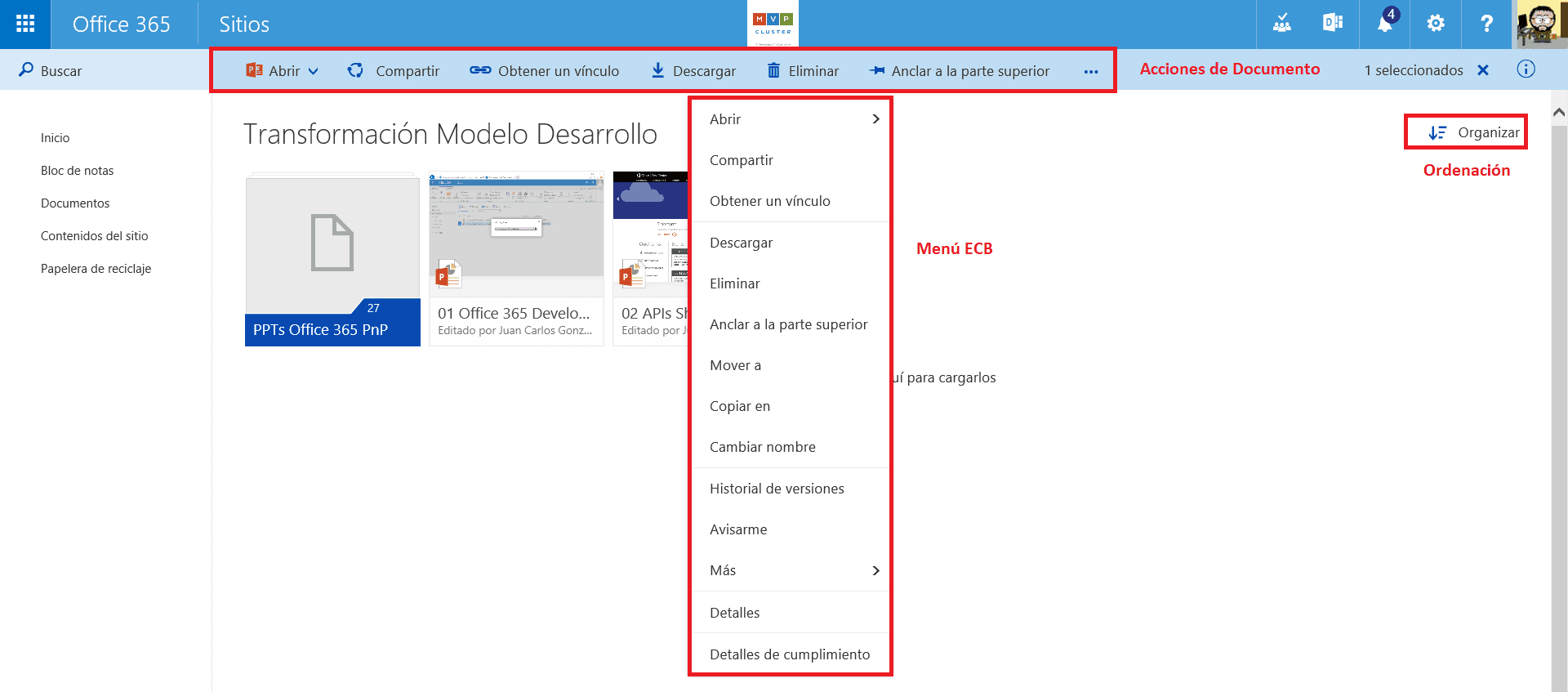Click the Compartir sync icon in toolbar

(x=355, y=70)
